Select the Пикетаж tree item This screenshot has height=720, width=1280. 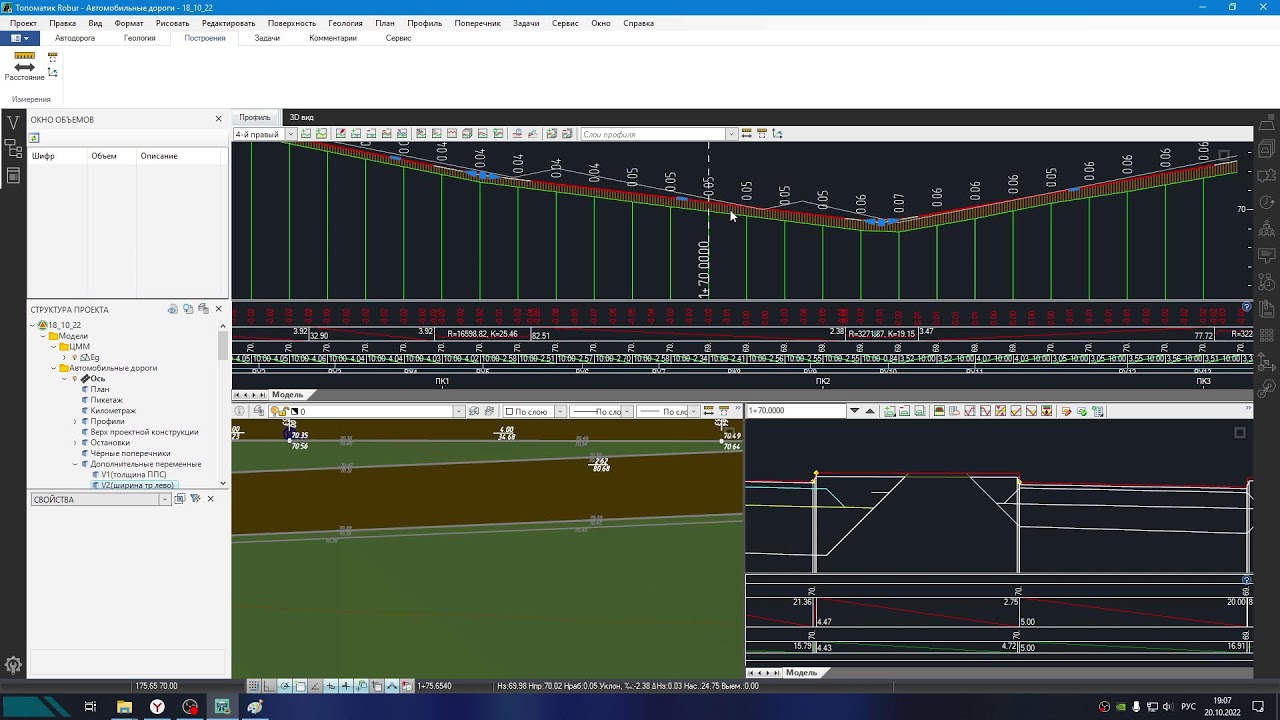point(106,400)
